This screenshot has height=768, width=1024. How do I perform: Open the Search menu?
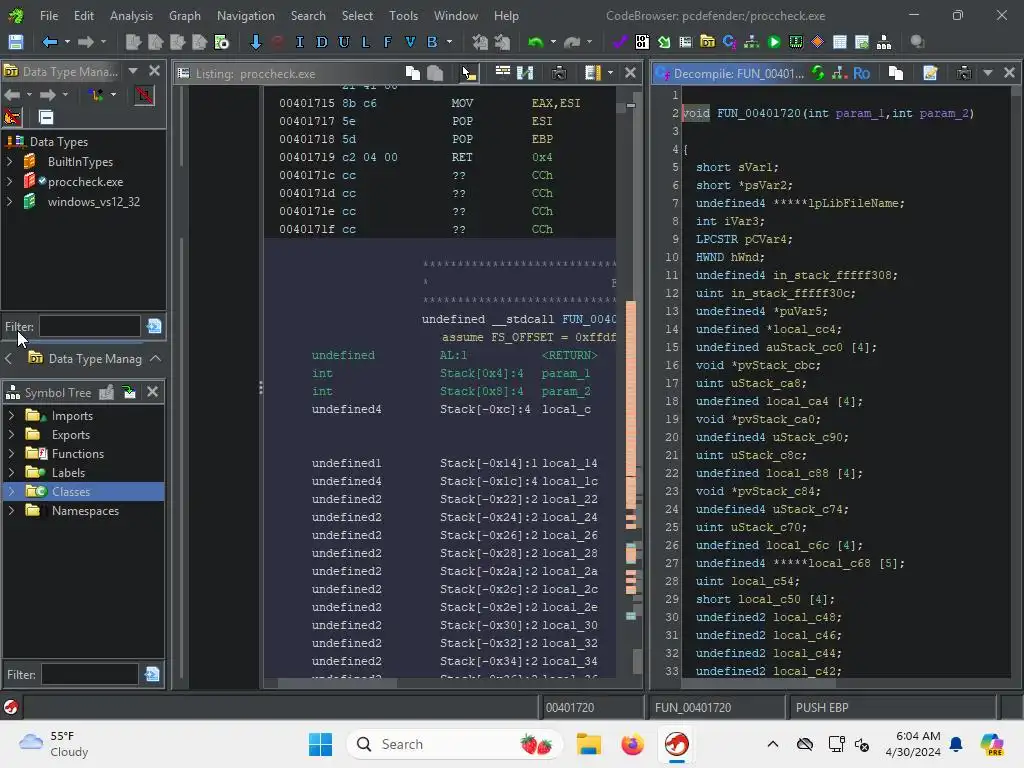tap(308, 16)
